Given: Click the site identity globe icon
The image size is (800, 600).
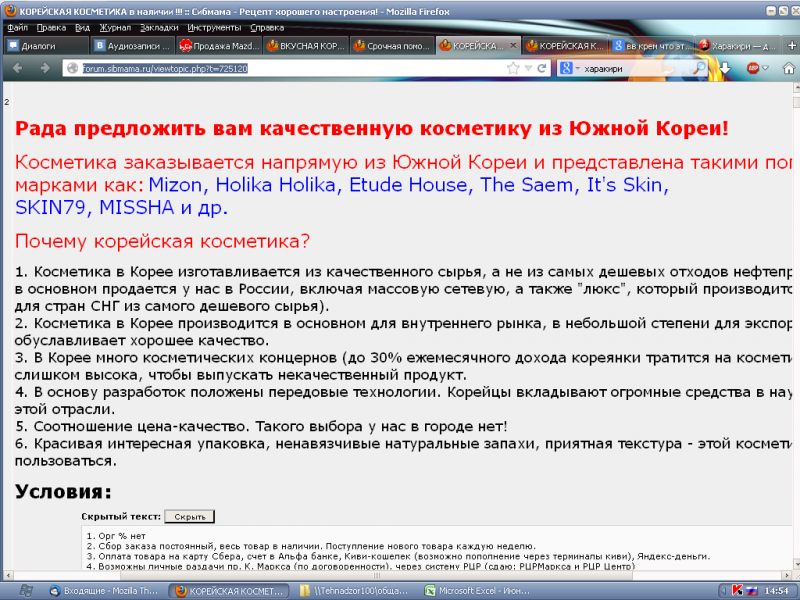Looking at the screenshot, I should [72, 68].
